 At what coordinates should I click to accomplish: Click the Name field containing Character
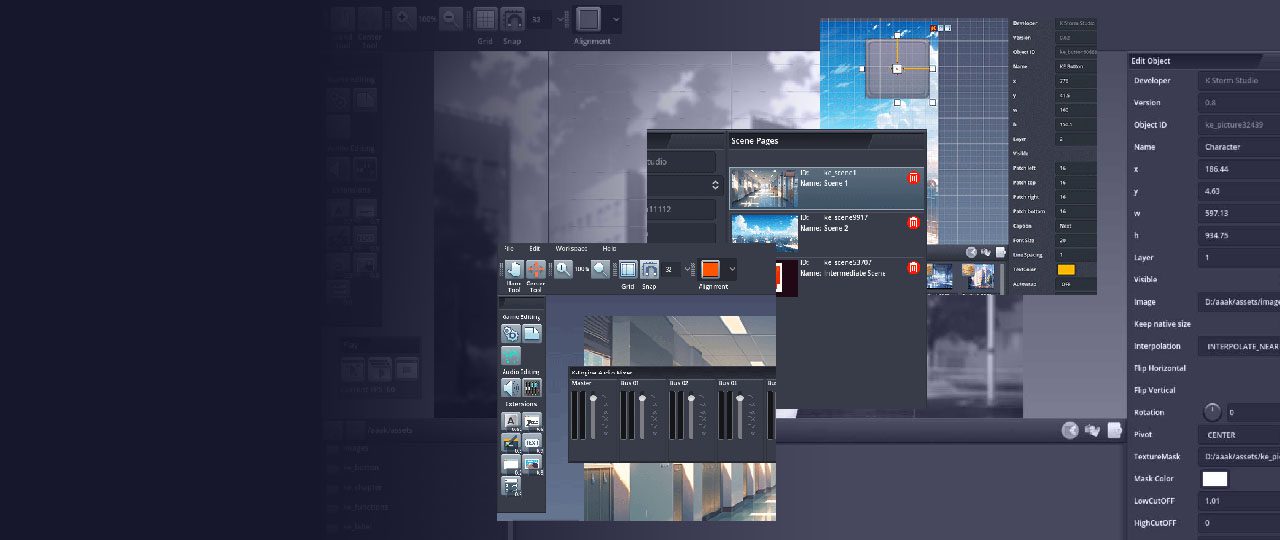[1238, 147]
